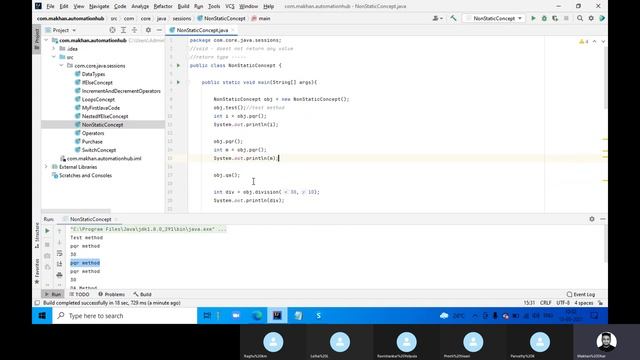Click the stop button in top toolbar
The image size is (640, 360).
point(566,18)
